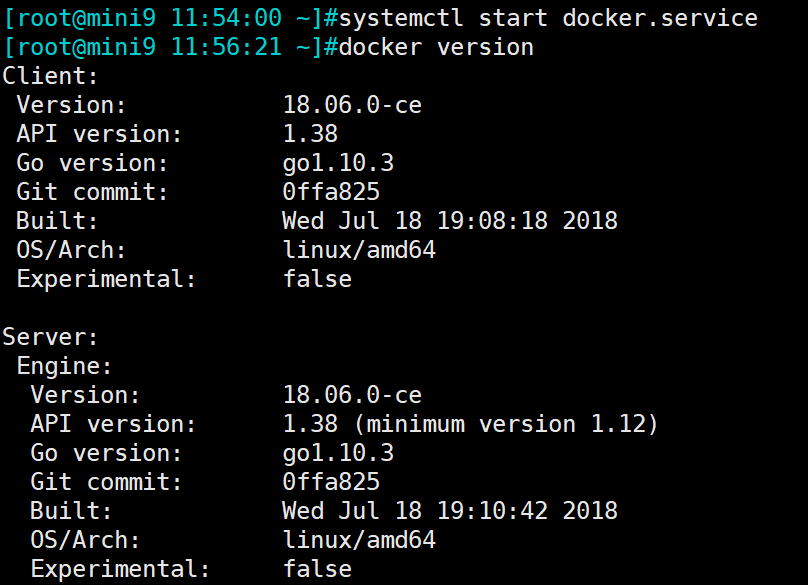This screenshot has width=808, height=585.
Task: Click the 'docker version' command text
Action: pyautogui.click(x=436, y=47)
